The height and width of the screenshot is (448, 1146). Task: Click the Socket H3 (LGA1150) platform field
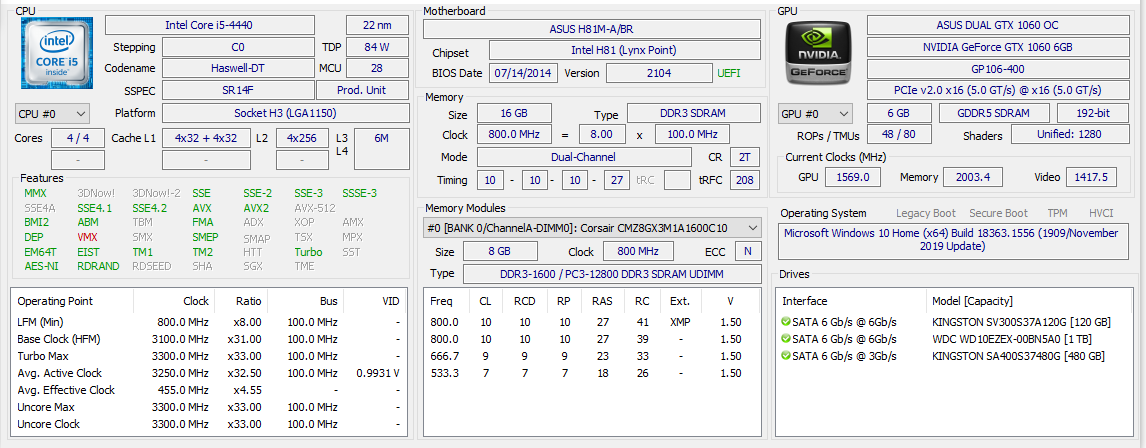285,113
